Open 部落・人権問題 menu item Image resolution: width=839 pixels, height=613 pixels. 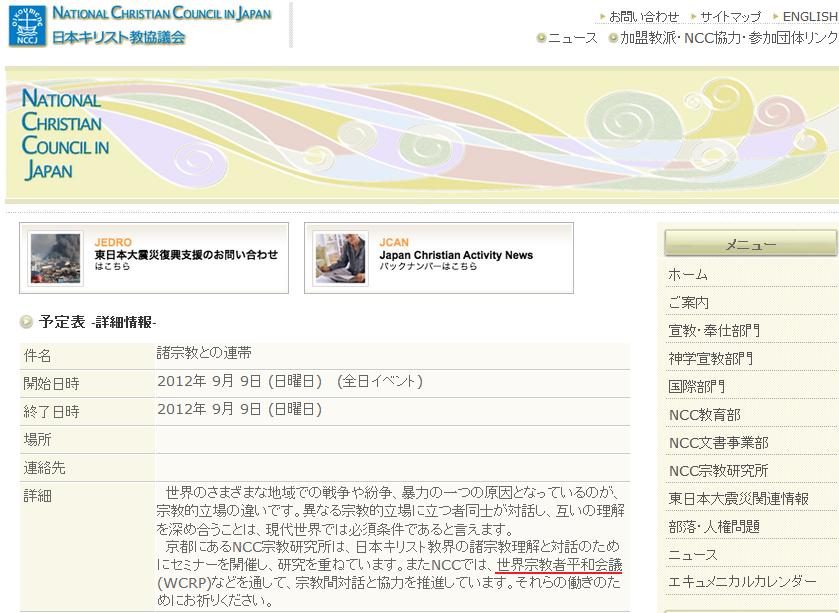[714, 526]
